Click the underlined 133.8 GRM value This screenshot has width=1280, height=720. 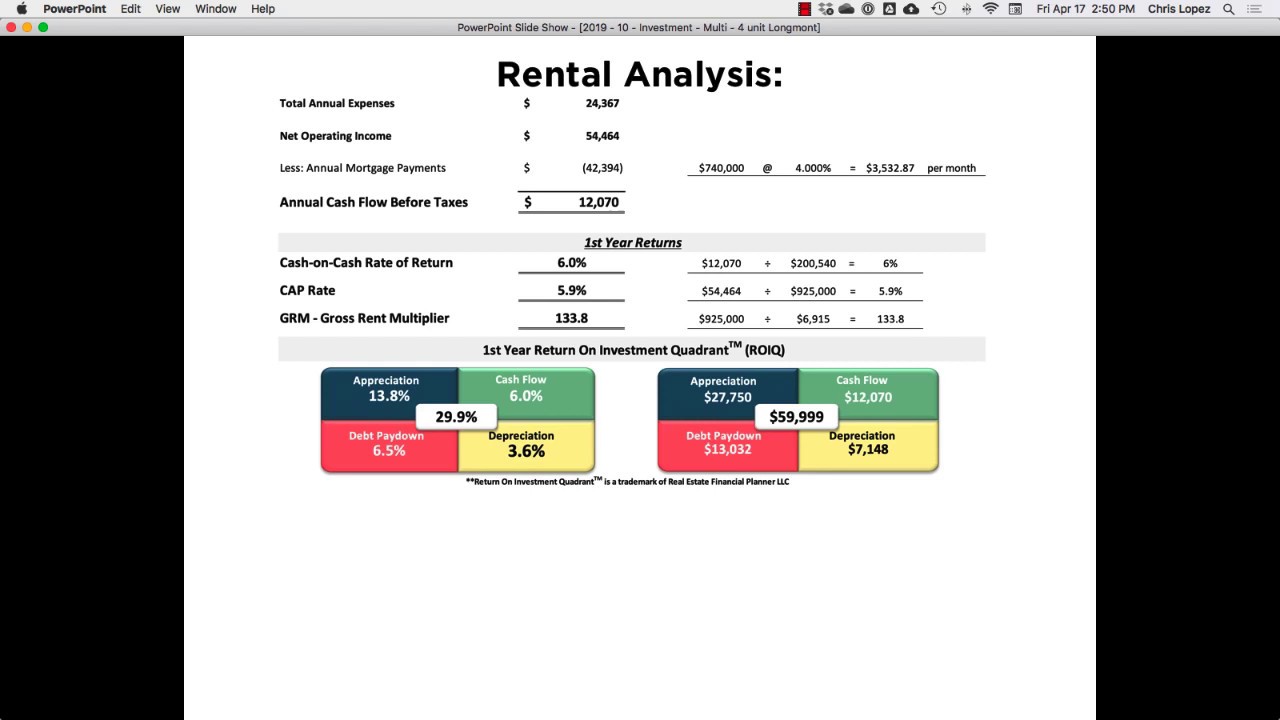click(572, 318)
